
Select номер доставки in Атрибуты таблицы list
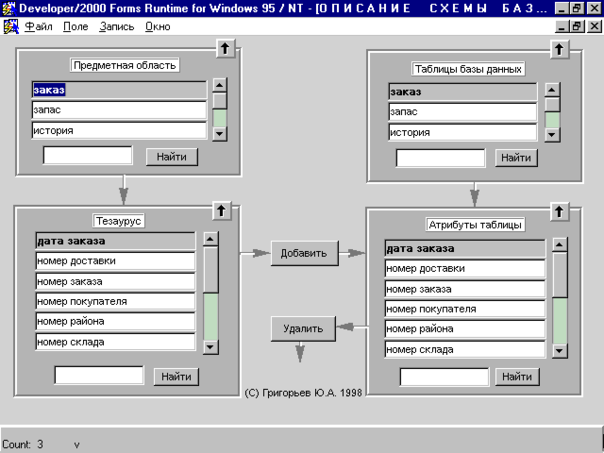tap(465, 268)
